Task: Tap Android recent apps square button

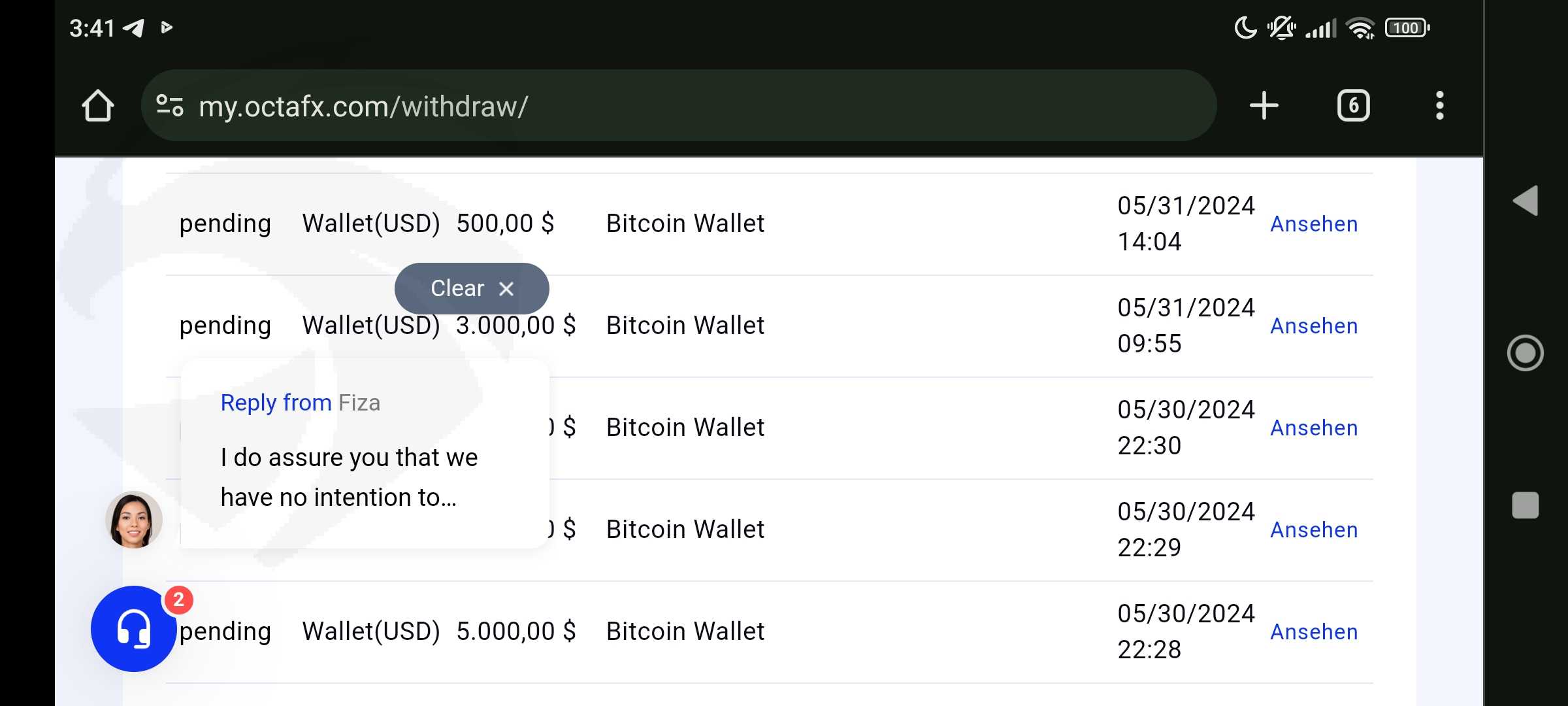Action: click(x=1526, y=505)
